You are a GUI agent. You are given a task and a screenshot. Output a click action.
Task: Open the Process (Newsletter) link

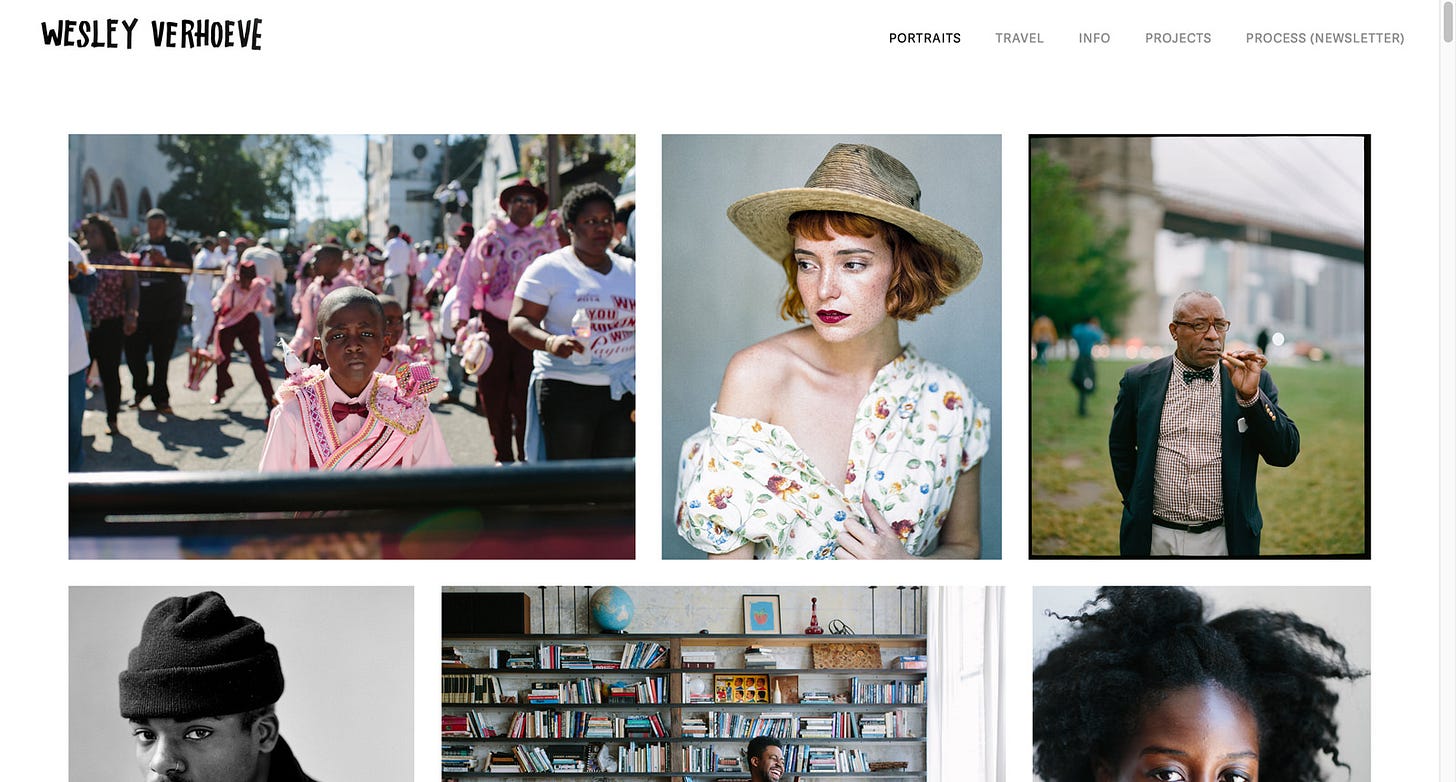(1325, 38)
